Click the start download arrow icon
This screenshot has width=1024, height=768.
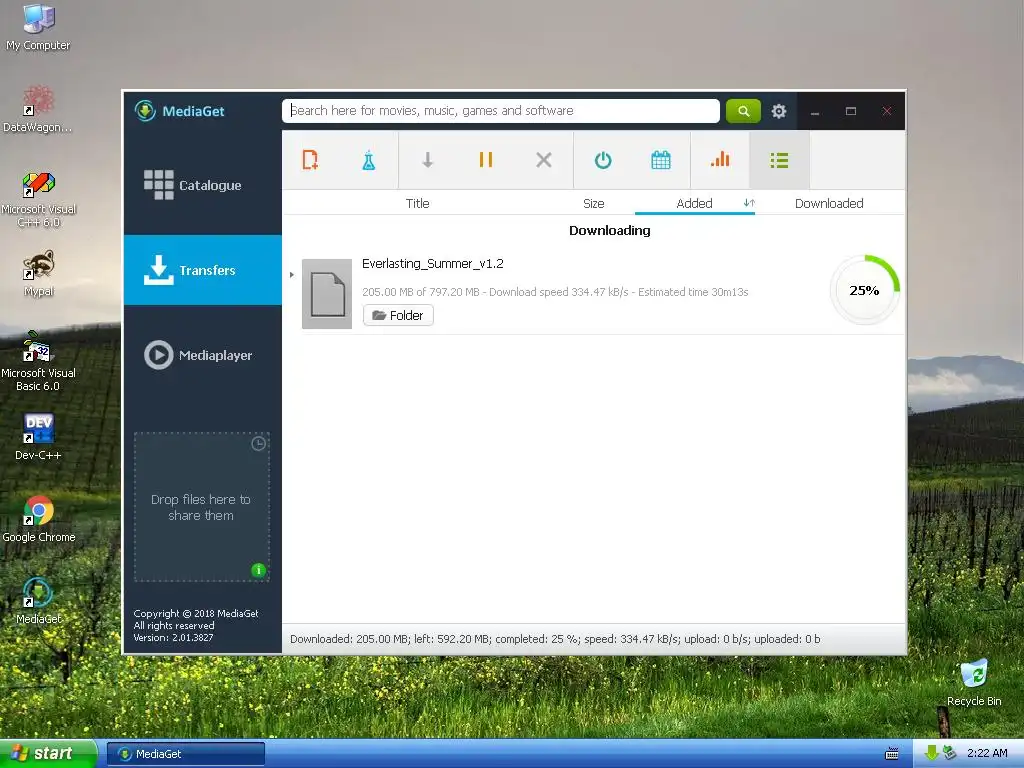tap(427, 160)
